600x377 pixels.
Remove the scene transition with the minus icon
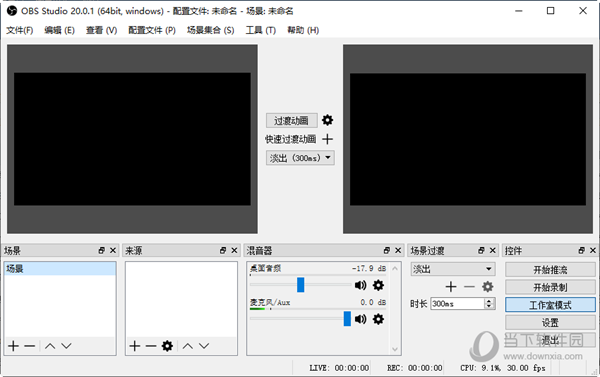click(469, 286)
